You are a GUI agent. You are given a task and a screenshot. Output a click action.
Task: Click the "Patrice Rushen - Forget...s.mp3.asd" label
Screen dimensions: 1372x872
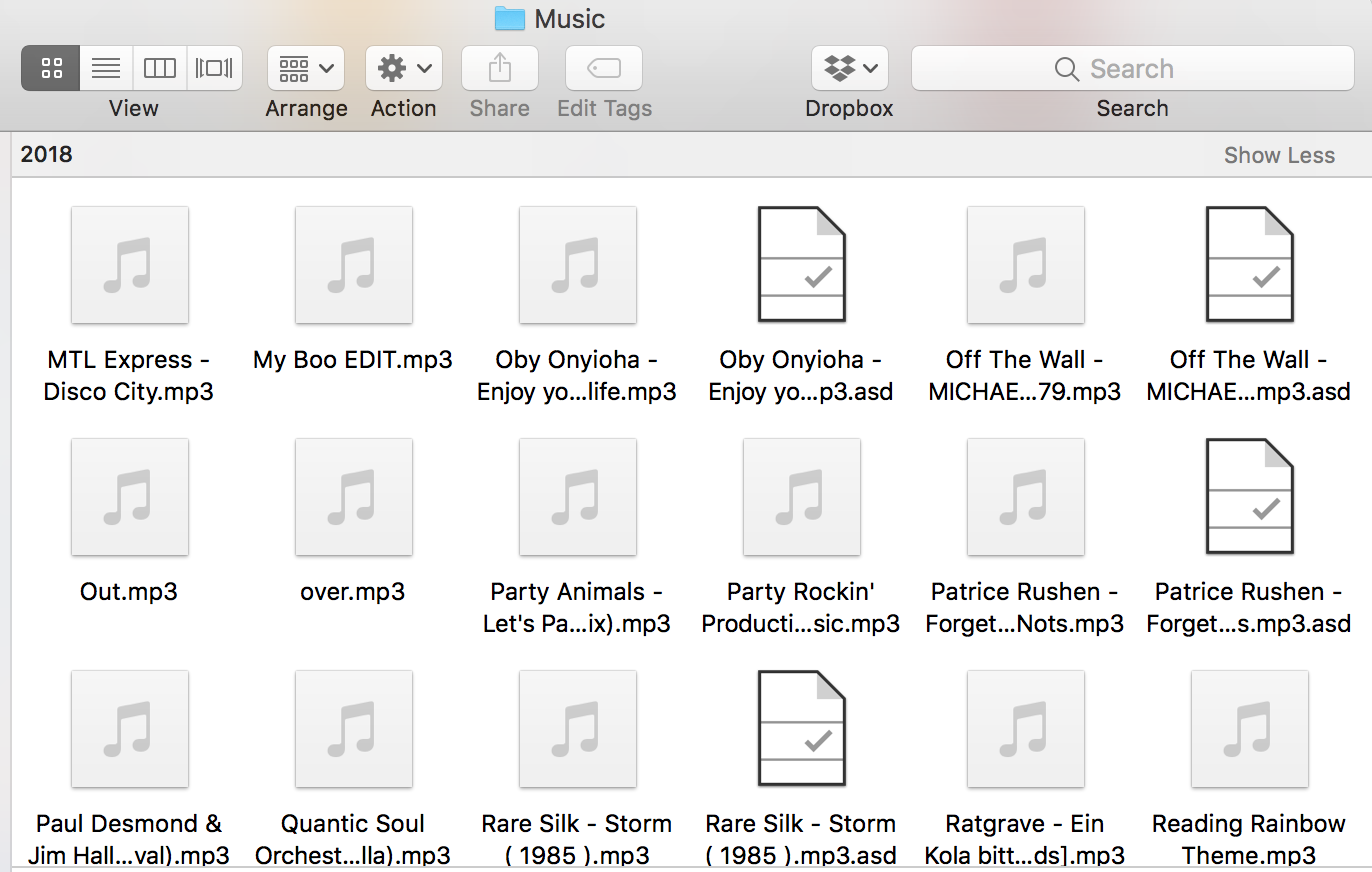pos(1249,607)
